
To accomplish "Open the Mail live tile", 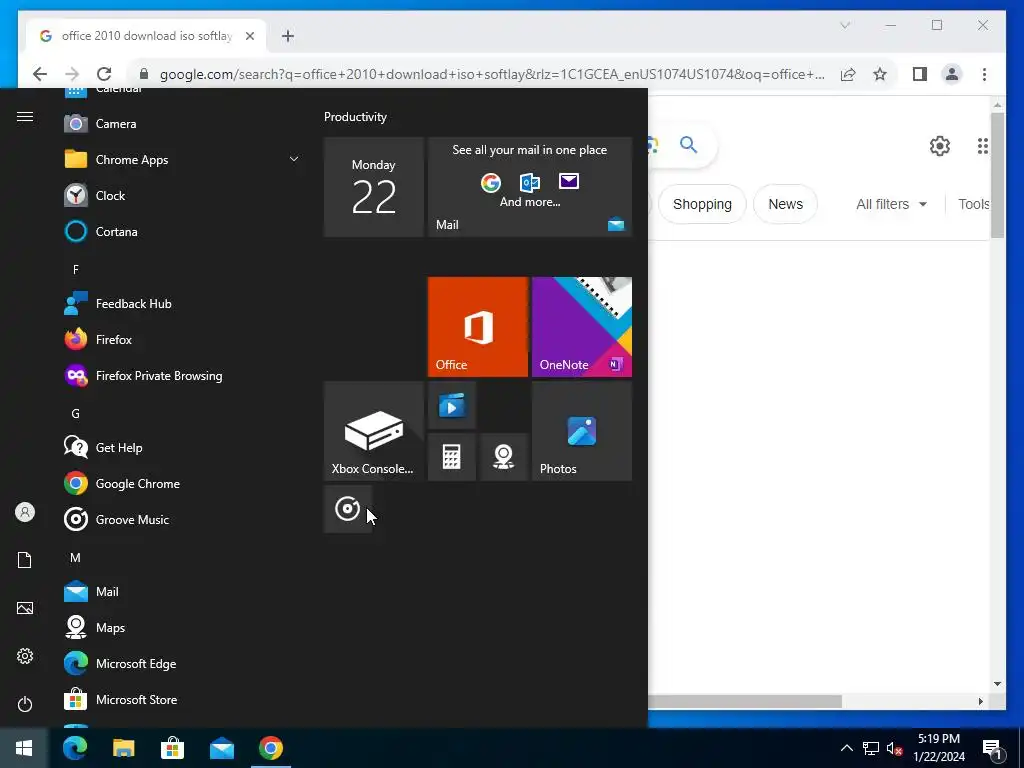I will 530,187.
